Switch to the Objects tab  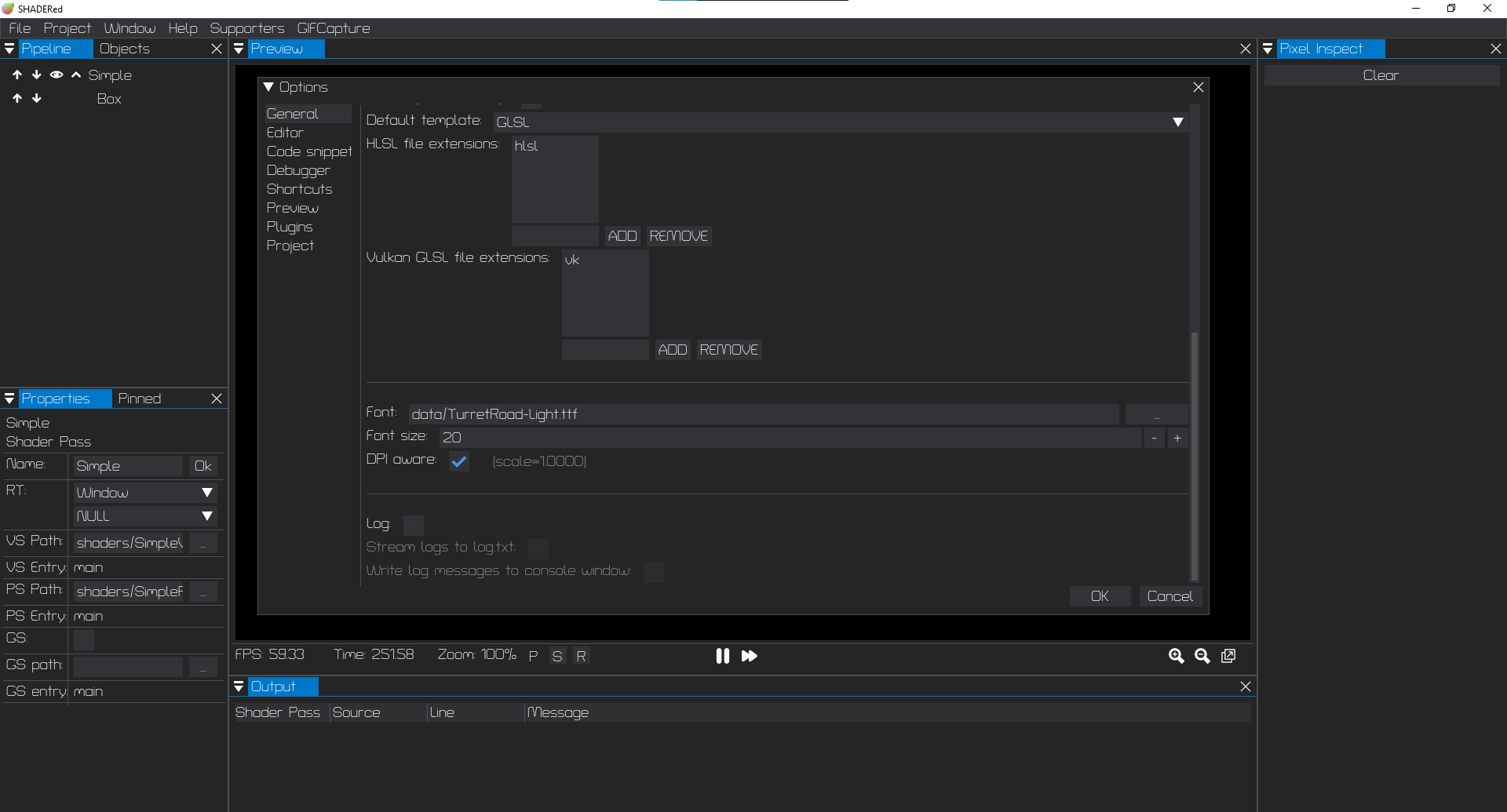[x=125, y=49]
